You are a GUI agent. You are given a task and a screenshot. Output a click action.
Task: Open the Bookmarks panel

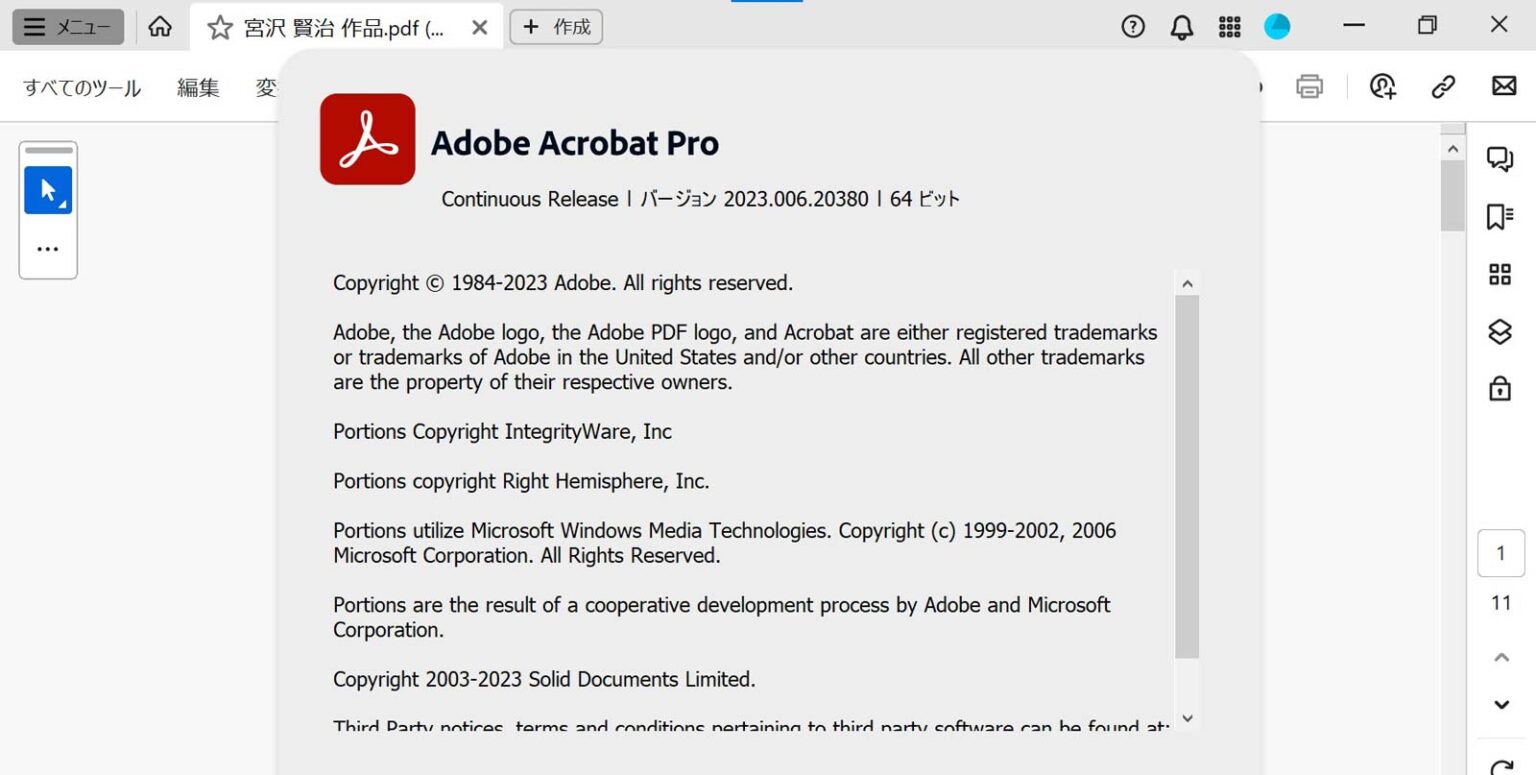(x=1501, y=214)
